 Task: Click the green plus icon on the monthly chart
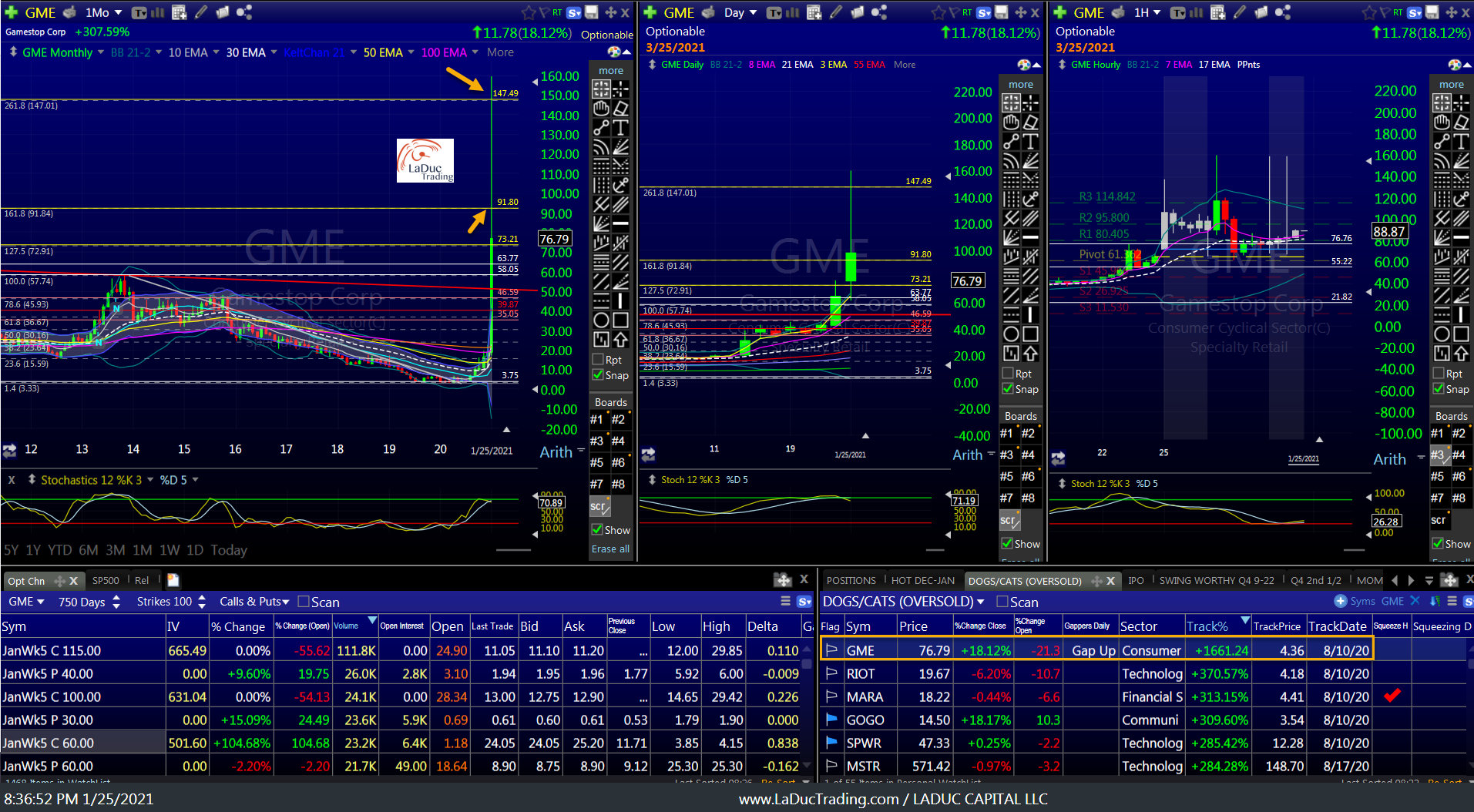pos(12,12)
